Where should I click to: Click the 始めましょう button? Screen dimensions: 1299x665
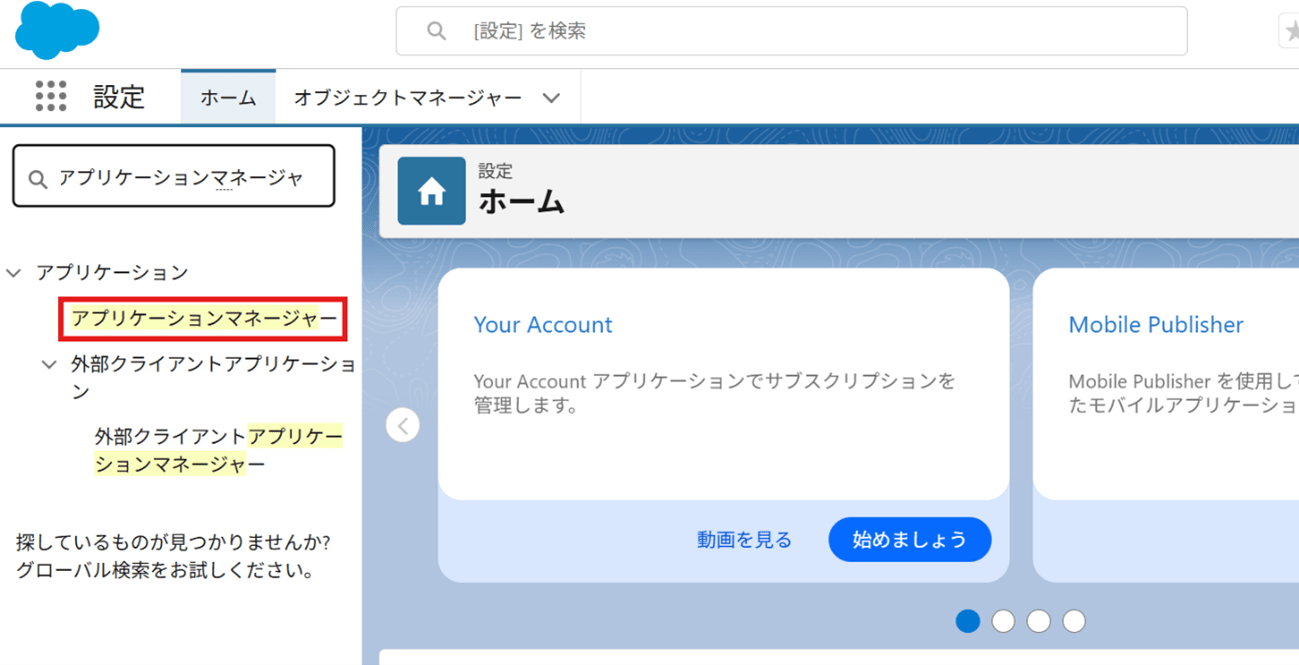point(910,540)
